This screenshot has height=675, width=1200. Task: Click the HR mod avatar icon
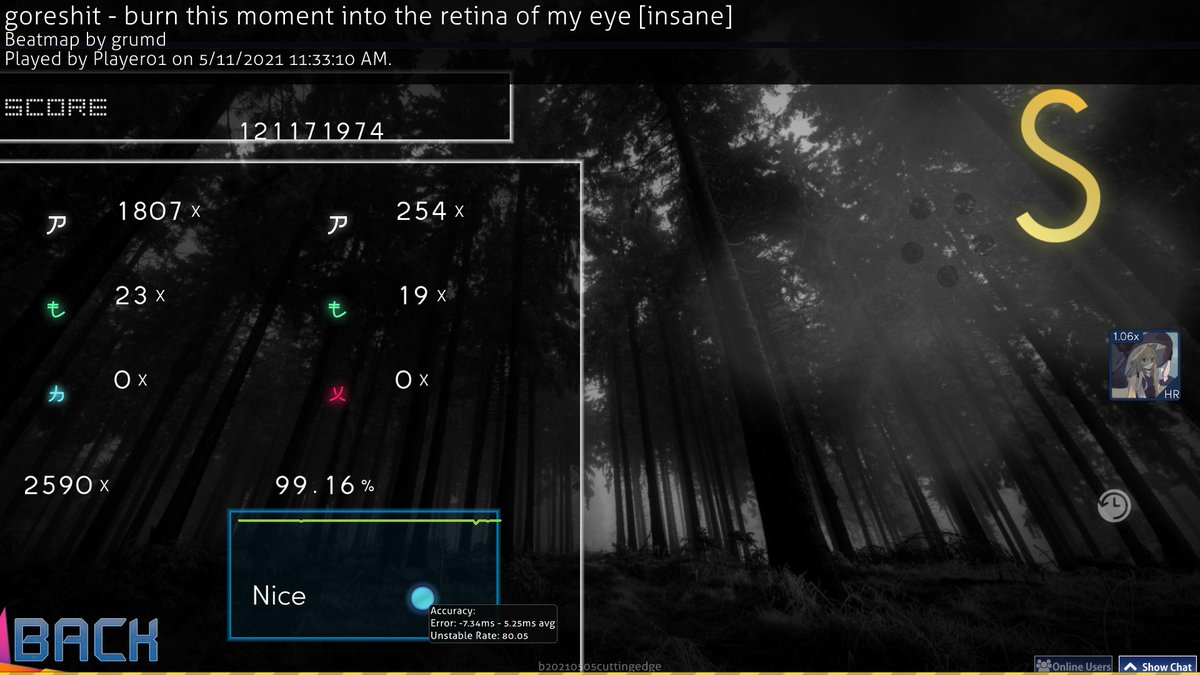tap(1144, 366)
